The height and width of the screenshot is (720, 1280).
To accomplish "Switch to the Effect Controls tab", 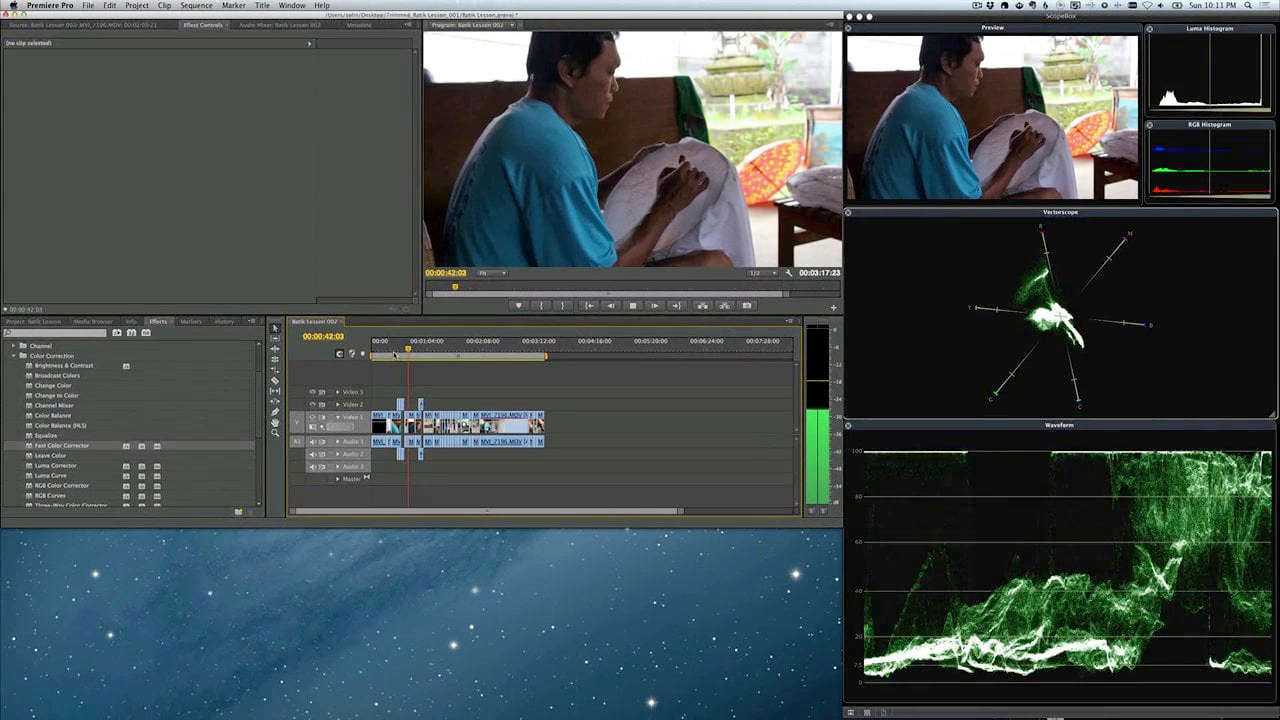I will click(x=203, y=25).
